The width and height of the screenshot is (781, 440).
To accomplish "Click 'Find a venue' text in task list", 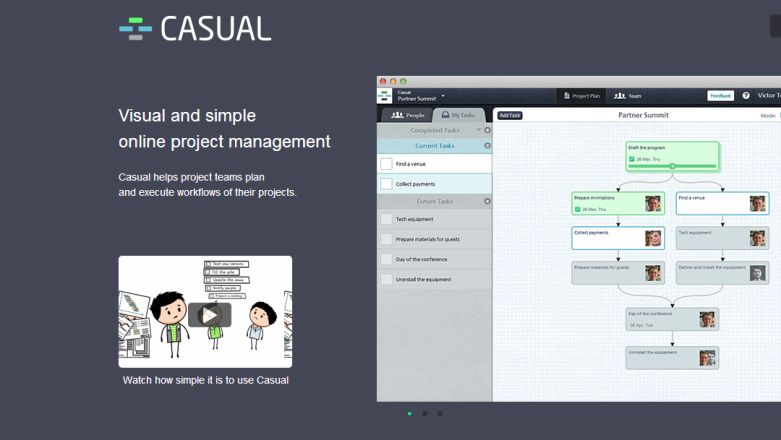I will pyautogui.click(x=410, y=164).
